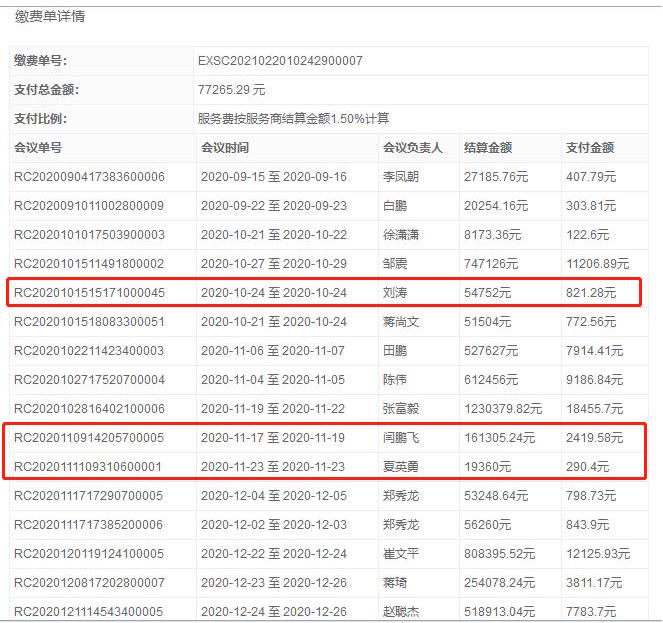Click total payment amount 77265.29 元
The width and height of the screenshot is (663, 623).
(x=232, y=90)
